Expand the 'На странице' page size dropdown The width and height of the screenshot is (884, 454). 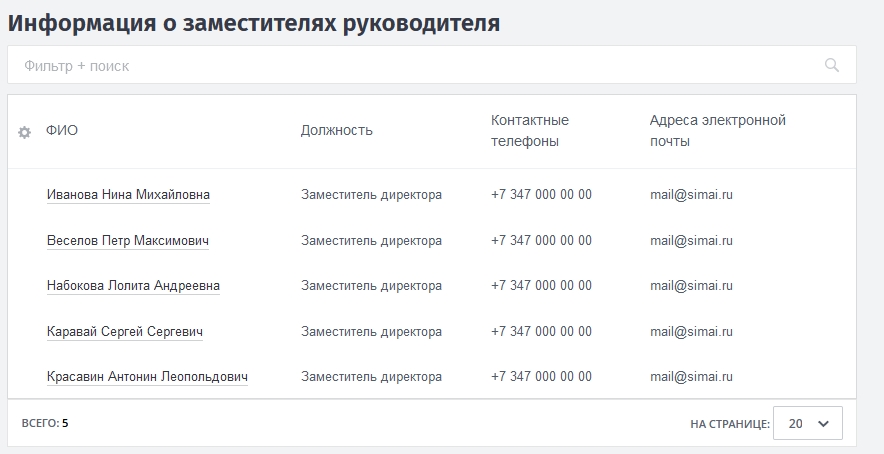(x=809, y=423)
